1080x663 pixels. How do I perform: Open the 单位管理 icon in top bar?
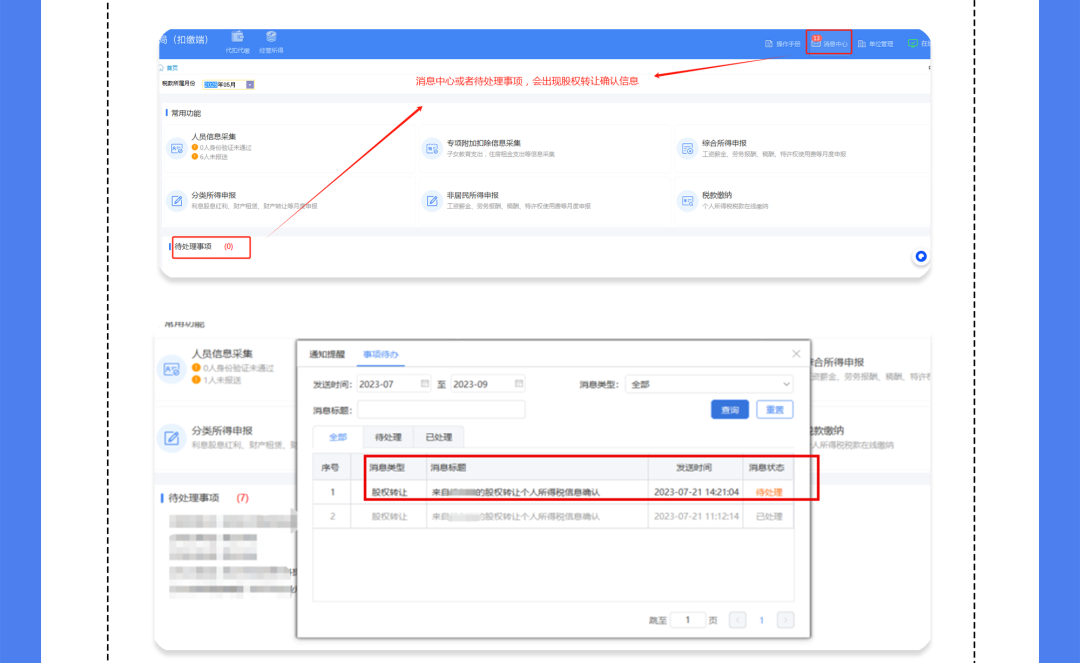pyautogui.click(x=862, y=43)
